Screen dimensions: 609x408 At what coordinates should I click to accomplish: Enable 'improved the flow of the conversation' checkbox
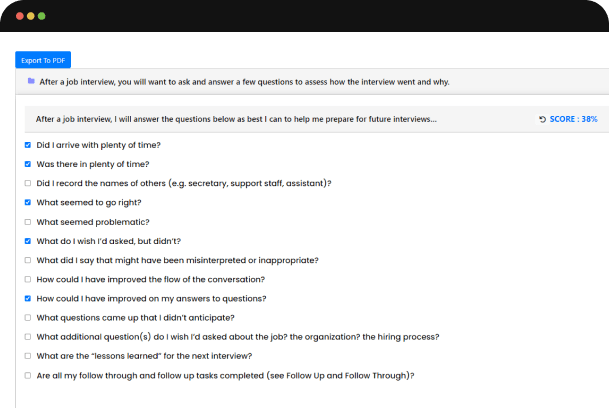[x=28, y=279]
